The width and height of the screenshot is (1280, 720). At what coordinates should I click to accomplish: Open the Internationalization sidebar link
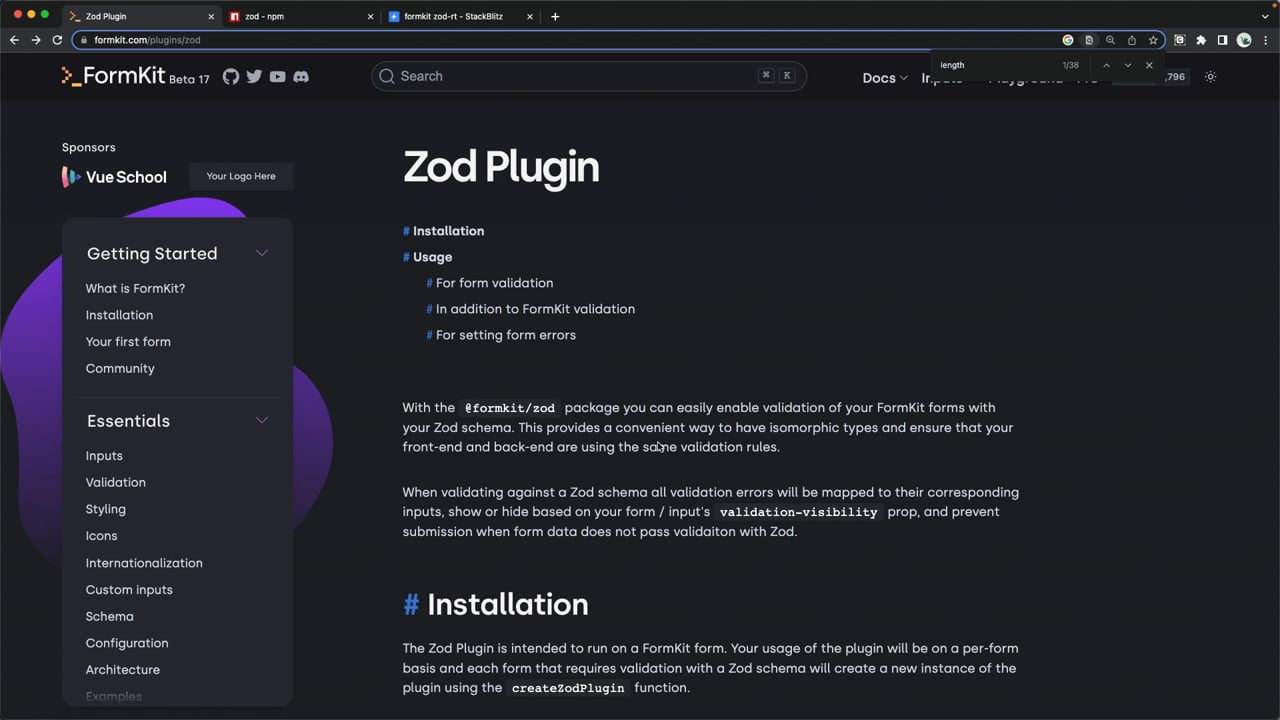tap(144, 563)
